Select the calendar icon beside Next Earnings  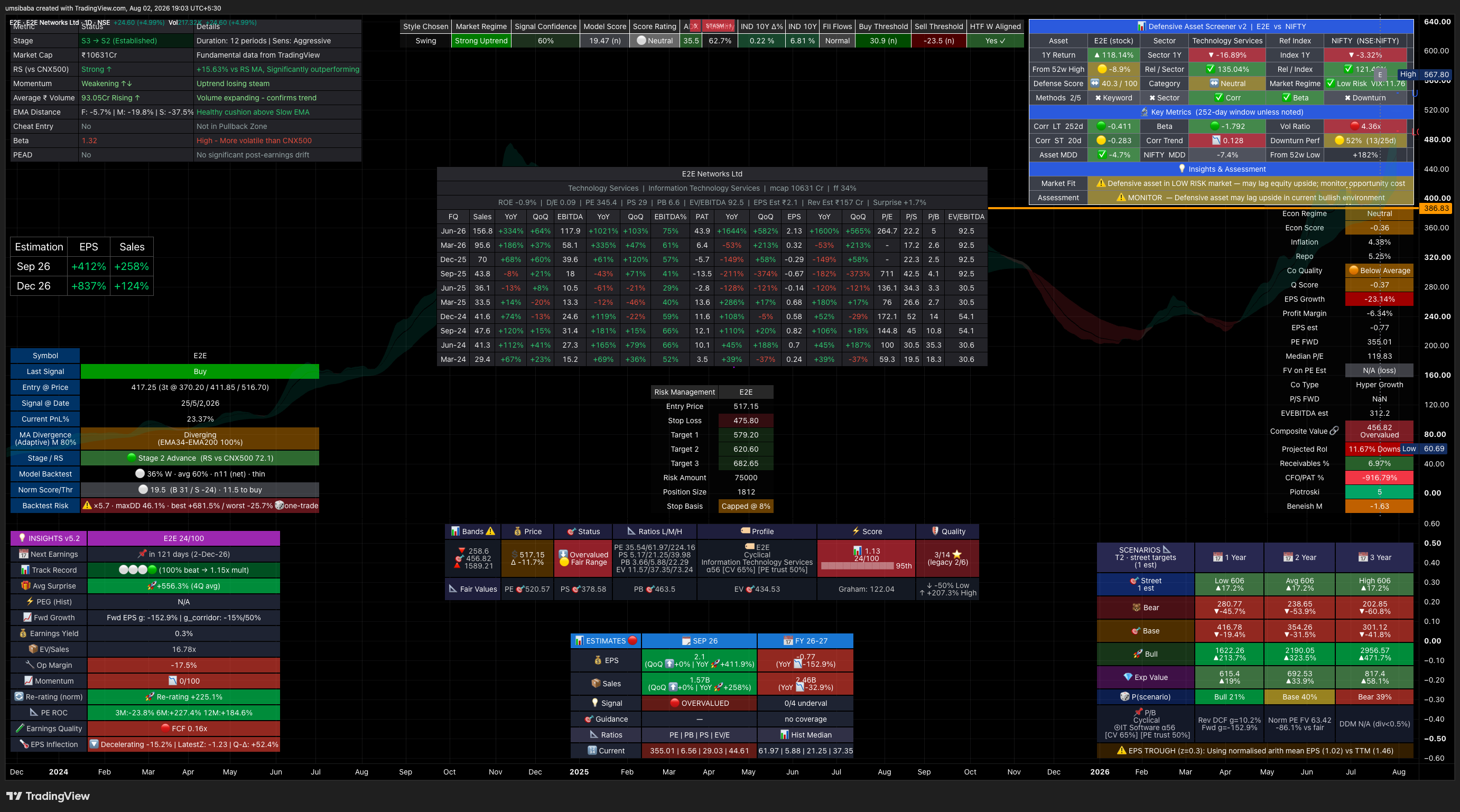coord(23,554)
